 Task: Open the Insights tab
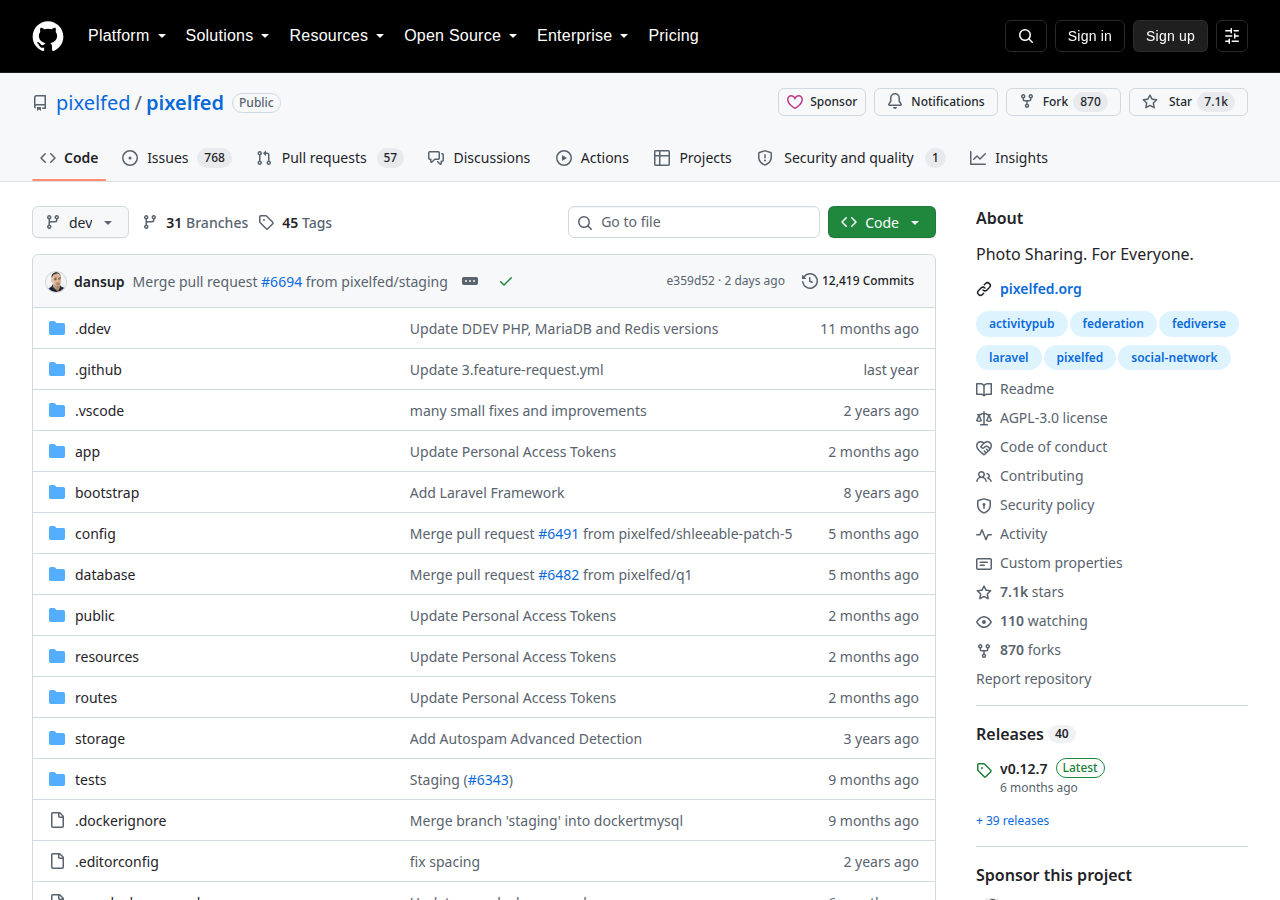click(1008, 158)
